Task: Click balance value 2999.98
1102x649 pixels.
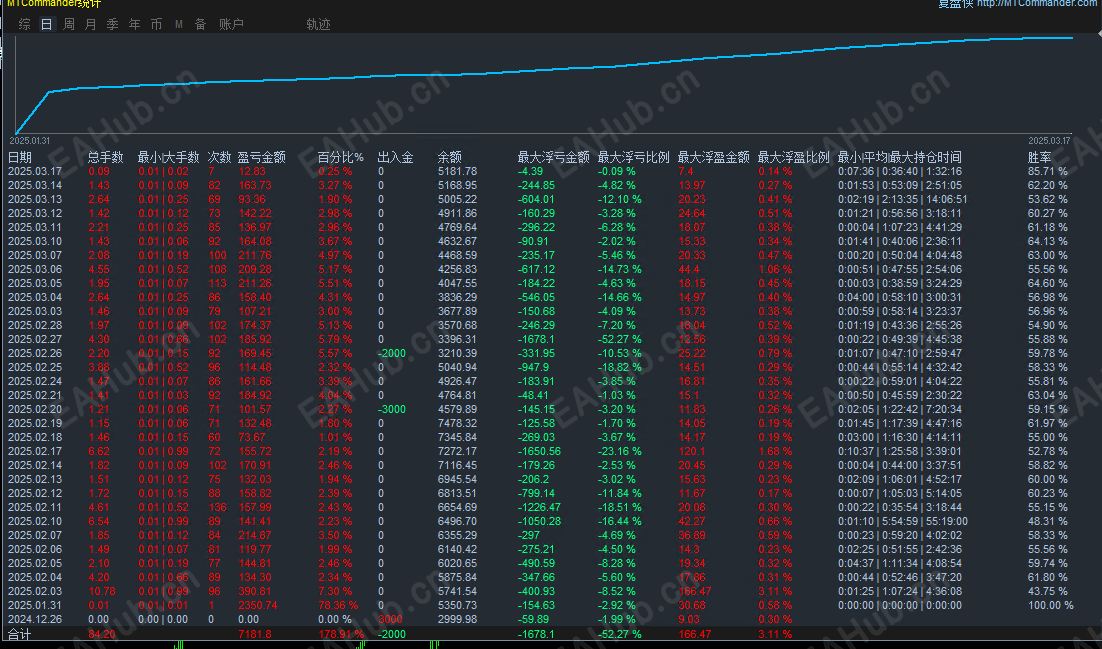Action: (457, 619)
